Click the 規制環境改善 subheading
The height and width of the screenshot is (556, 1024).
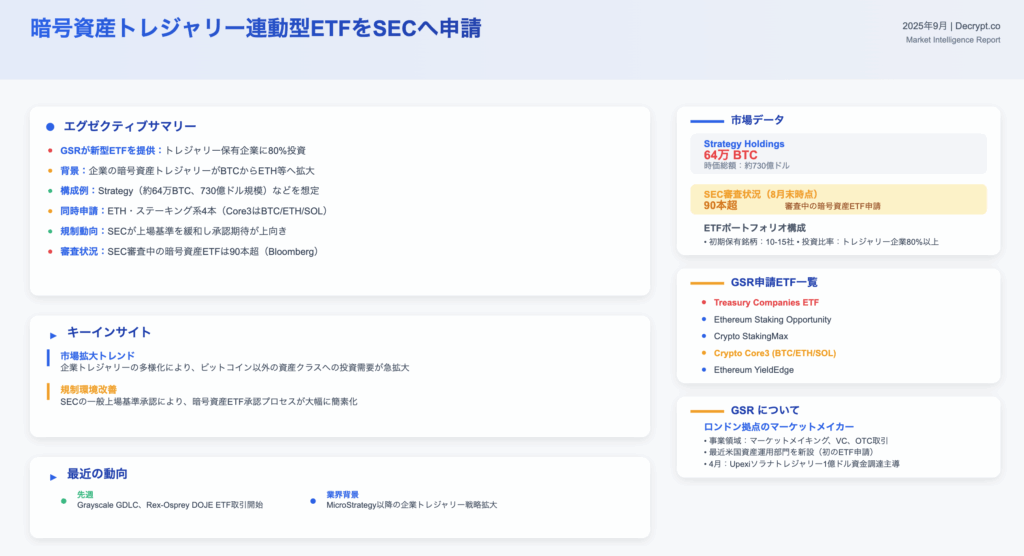(88, 389)
